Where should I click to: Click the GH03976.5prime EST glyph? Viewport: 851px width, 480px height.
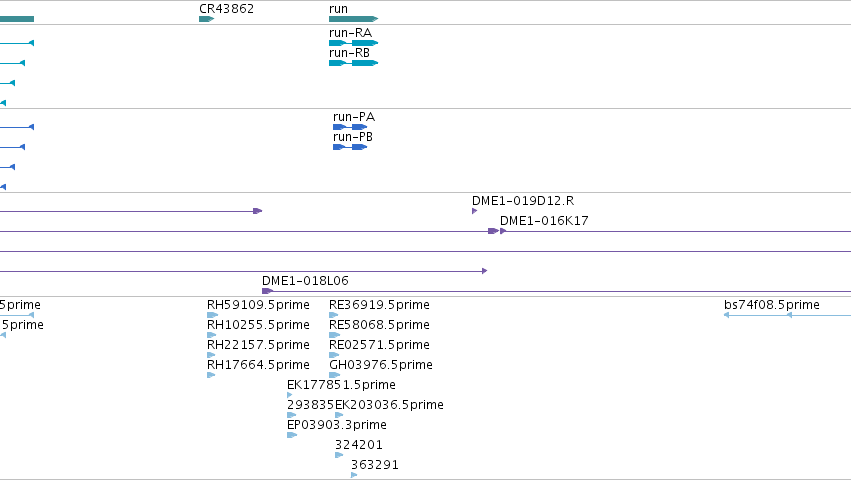(335, 375)
